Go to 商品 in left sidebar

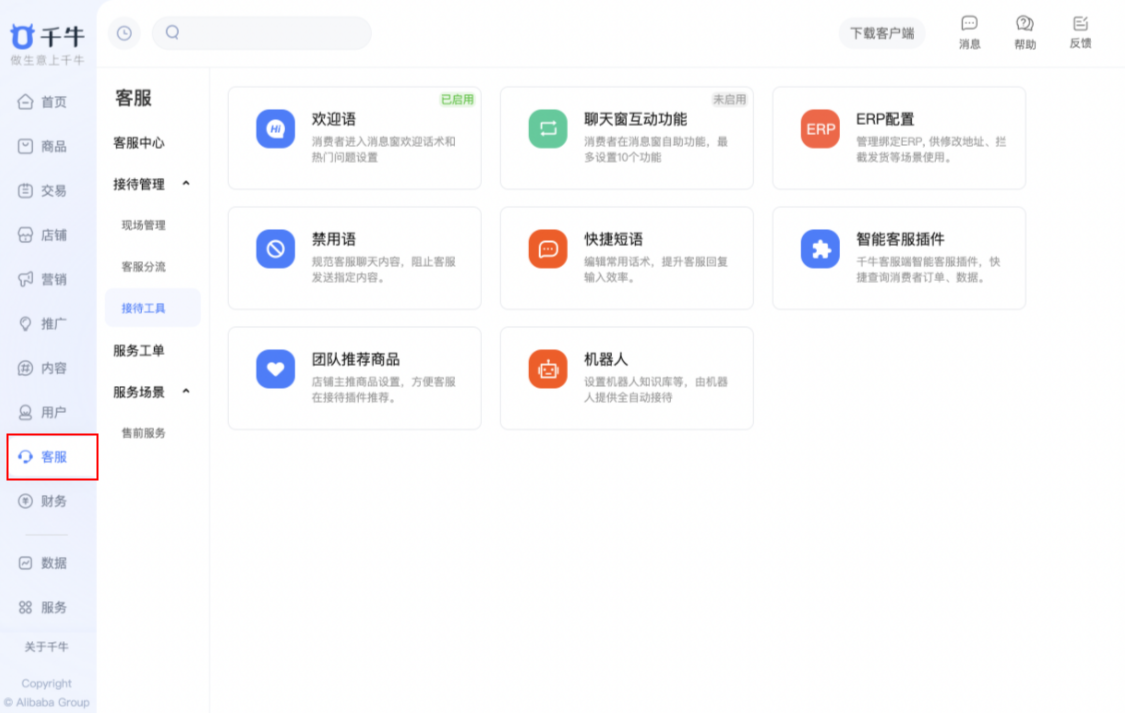point(43,146)
